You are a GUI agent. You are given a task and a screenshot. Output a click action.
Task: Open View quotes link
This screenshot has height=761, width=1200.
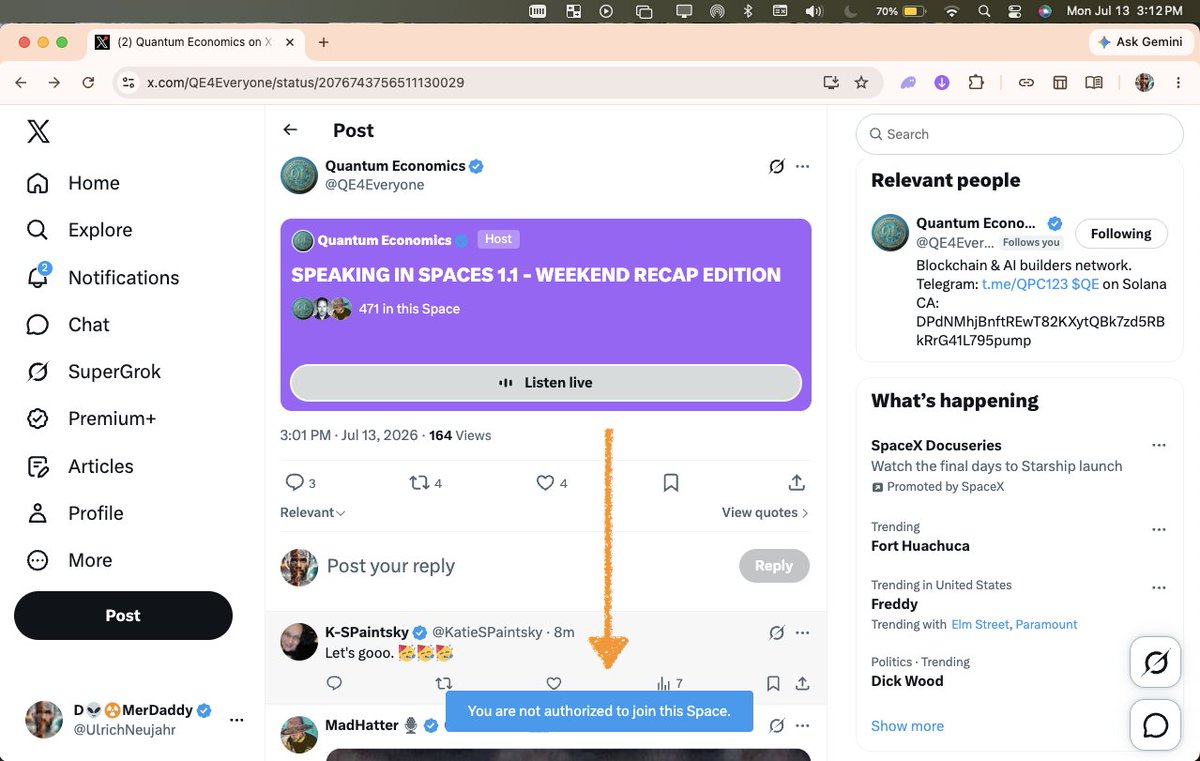click(x=765, y=513)
